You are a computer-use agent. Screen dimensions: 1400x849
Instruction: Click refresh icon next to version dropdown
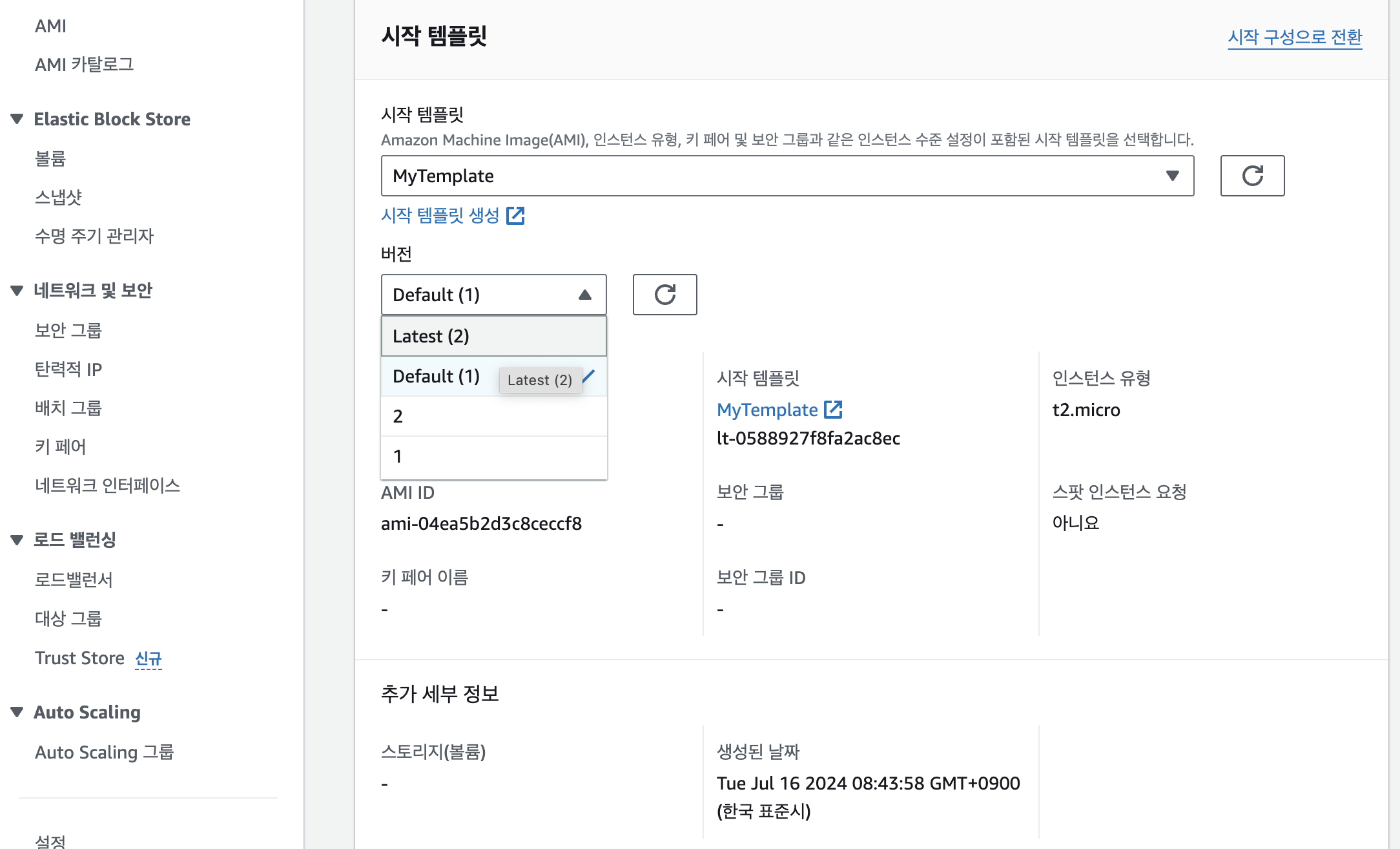pos(664,295)
